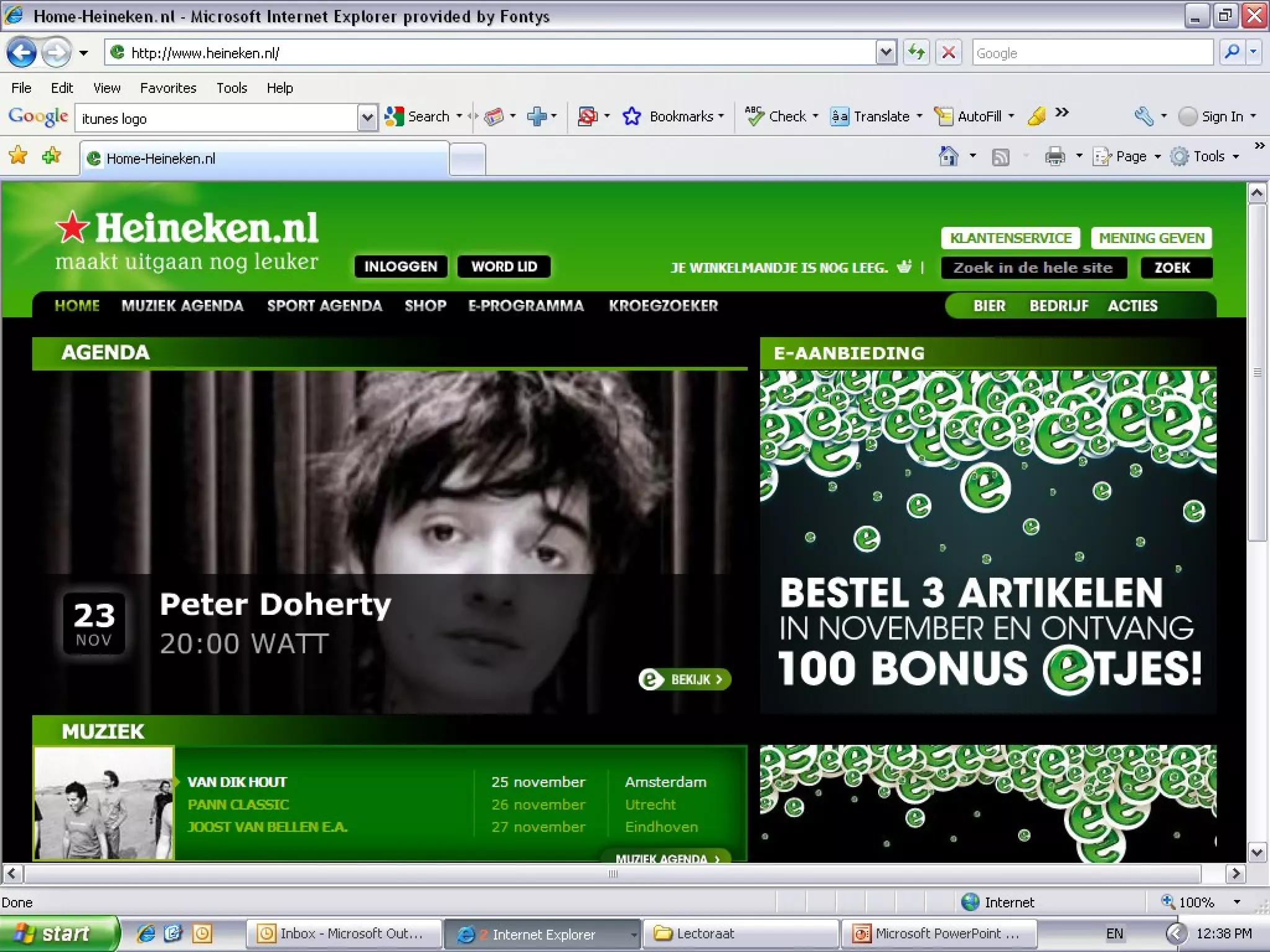Expand the Page menu dropdown

click(1157, 157)
